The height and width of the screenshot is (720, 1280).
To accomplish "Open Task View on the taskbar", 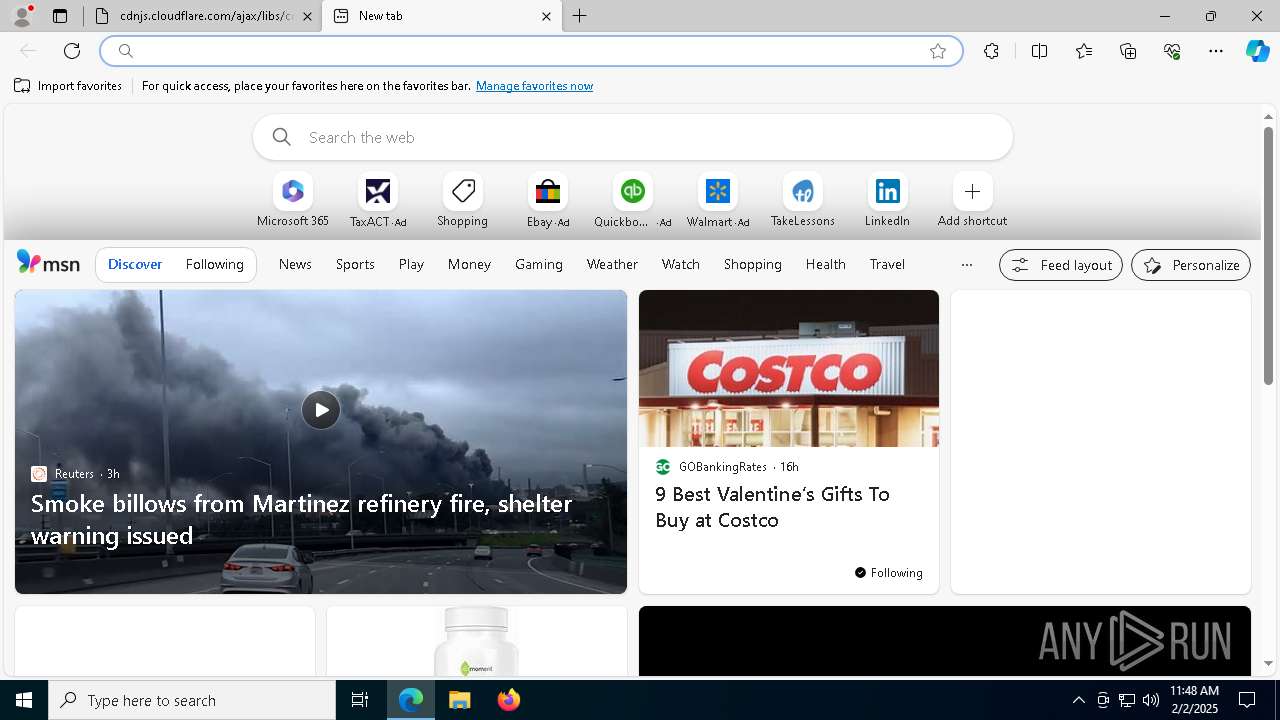I will coord(360,700).
